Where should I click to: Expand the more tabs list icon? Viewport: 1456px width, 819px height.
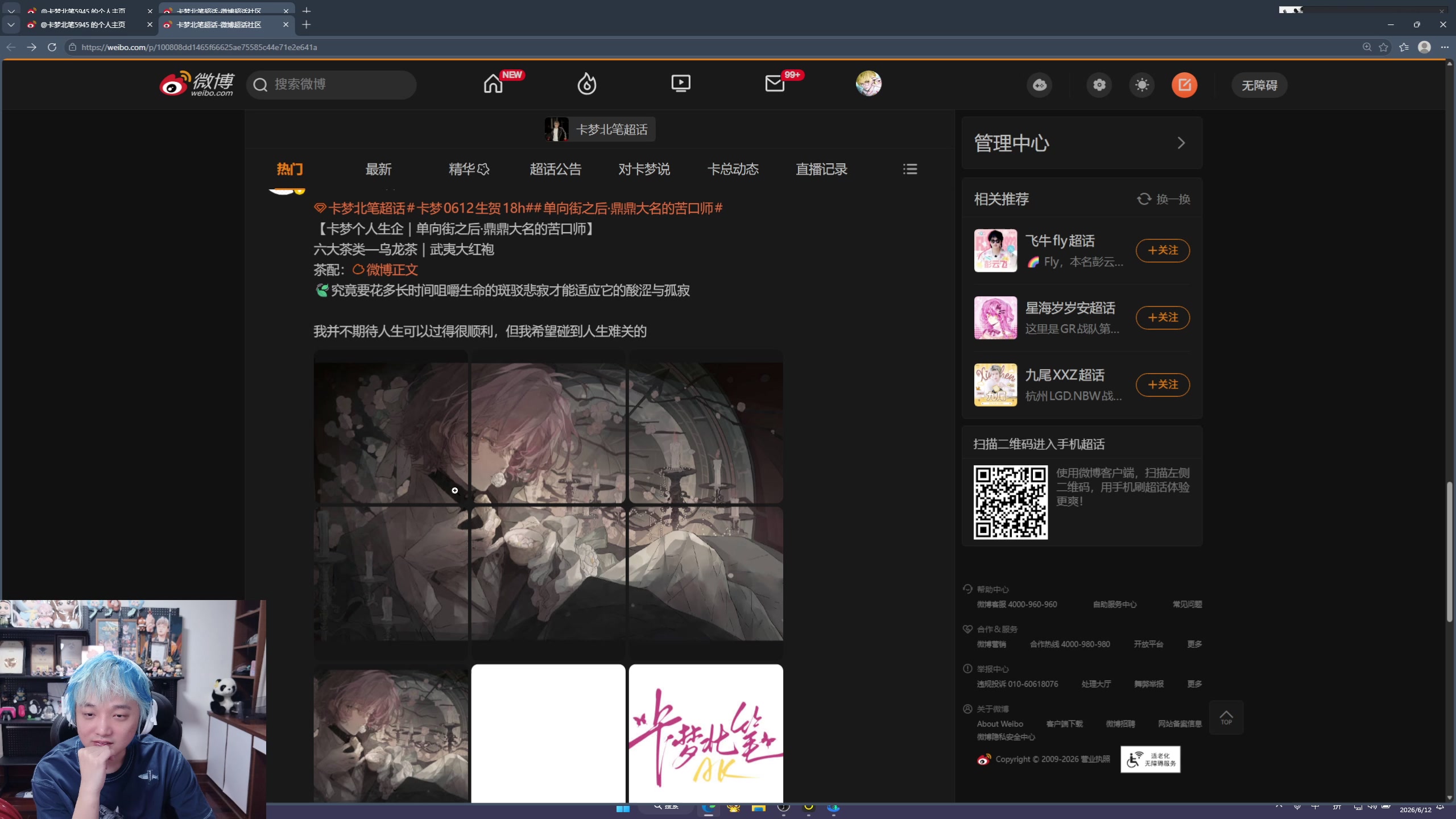click(x=910, y=169)
